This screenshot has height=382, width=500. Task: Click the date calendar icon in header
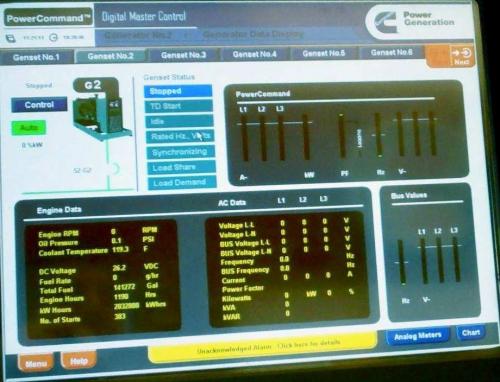tap(11, 38)
